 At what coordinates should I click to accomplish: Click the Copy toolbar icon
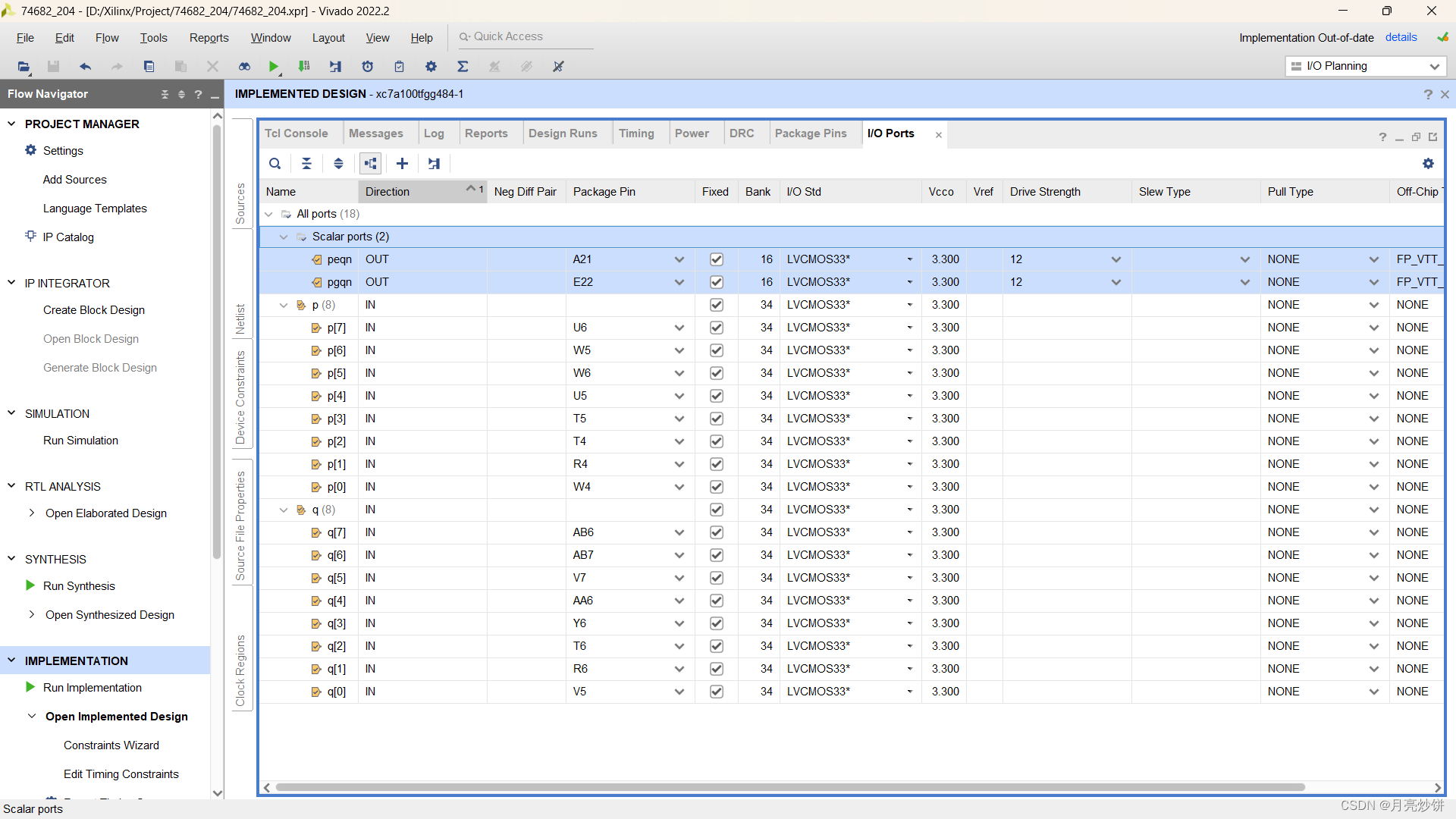(x=149, y=67)
